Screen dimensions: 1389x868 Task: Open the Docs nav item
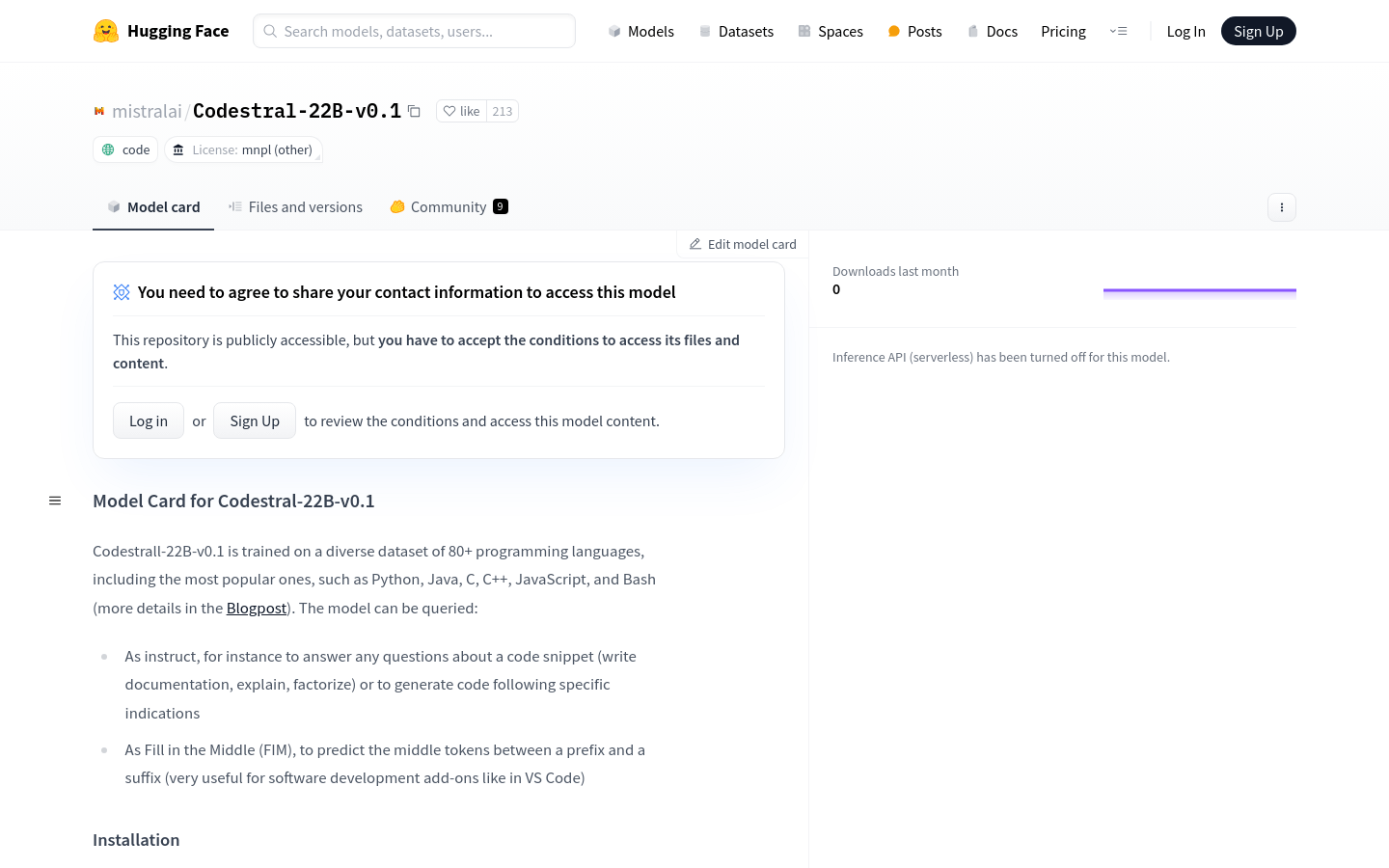(993, 31)
